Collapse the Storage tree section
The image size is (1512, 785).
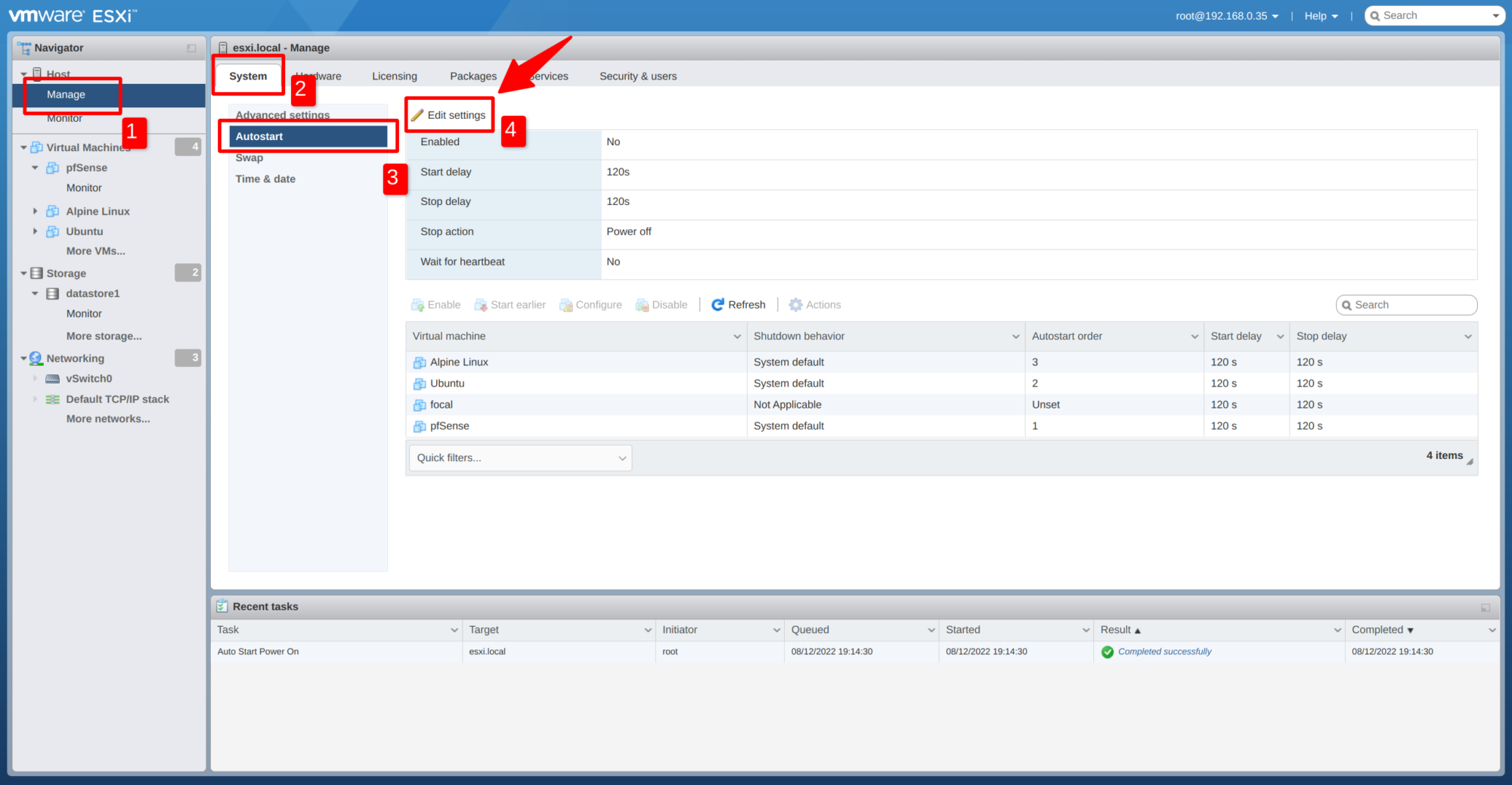(x=23, y=273)
